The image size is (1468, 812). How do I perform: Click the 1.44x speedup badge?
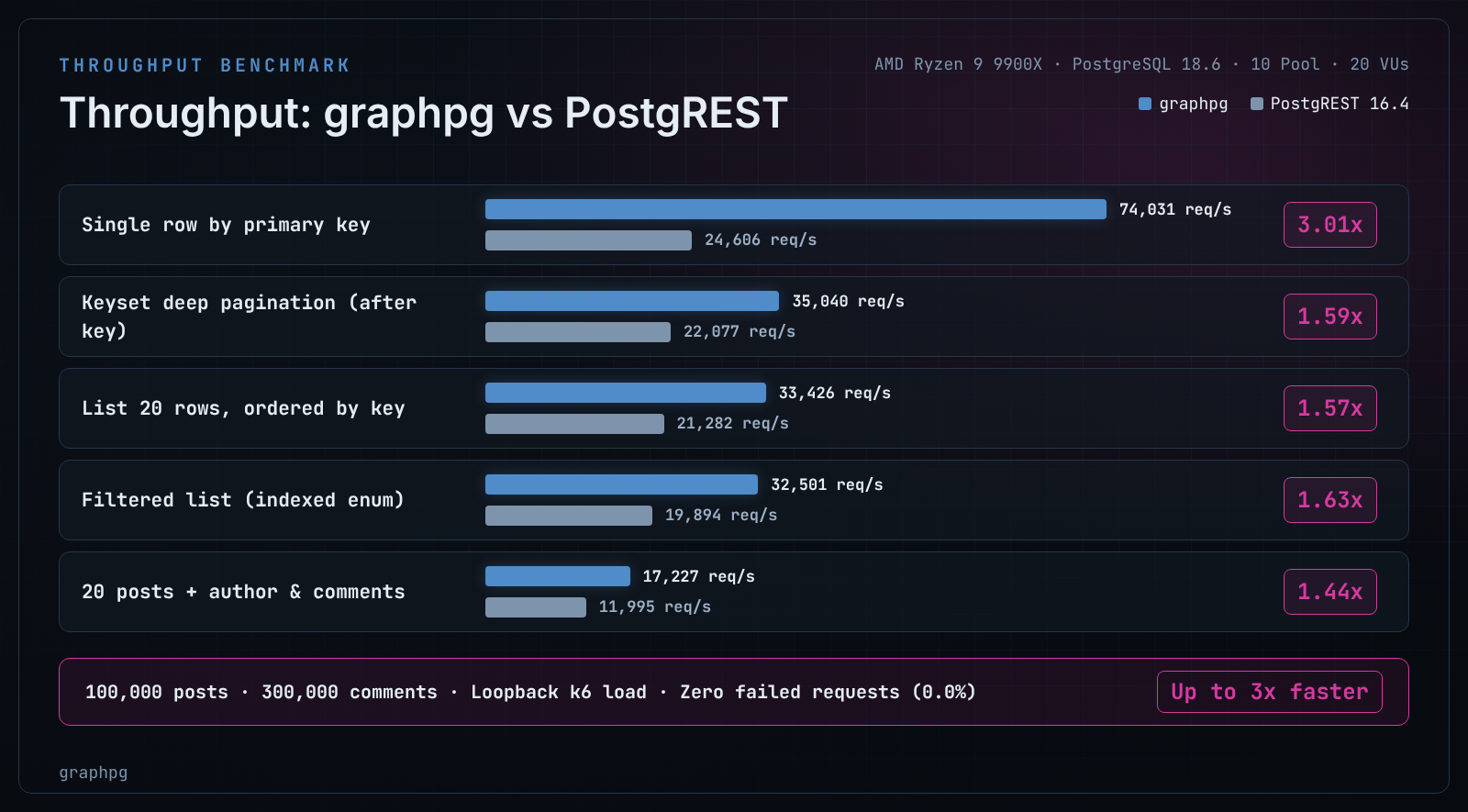click(x=1330, y=592)
